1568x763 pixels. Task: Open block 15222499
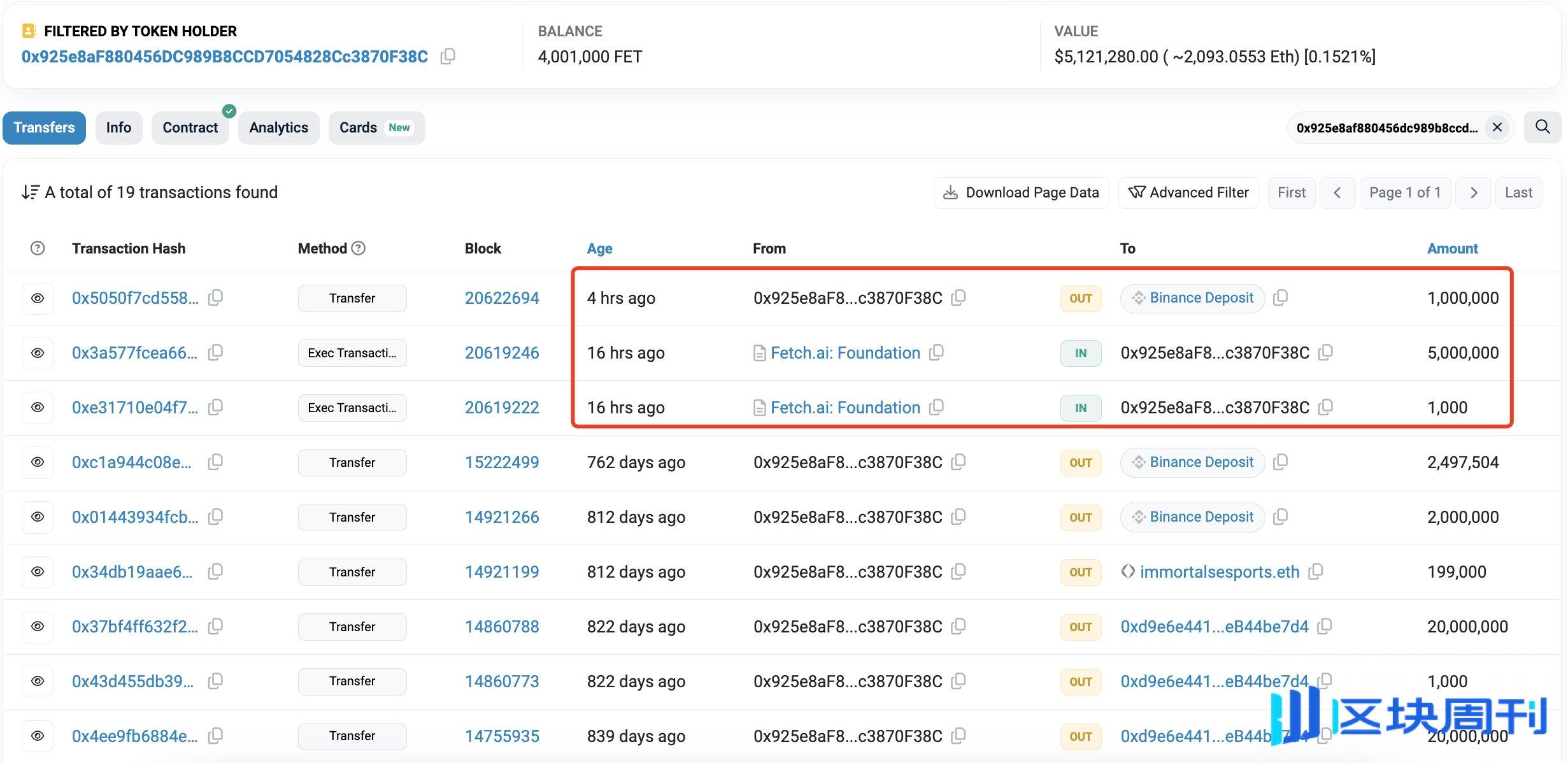502,462
